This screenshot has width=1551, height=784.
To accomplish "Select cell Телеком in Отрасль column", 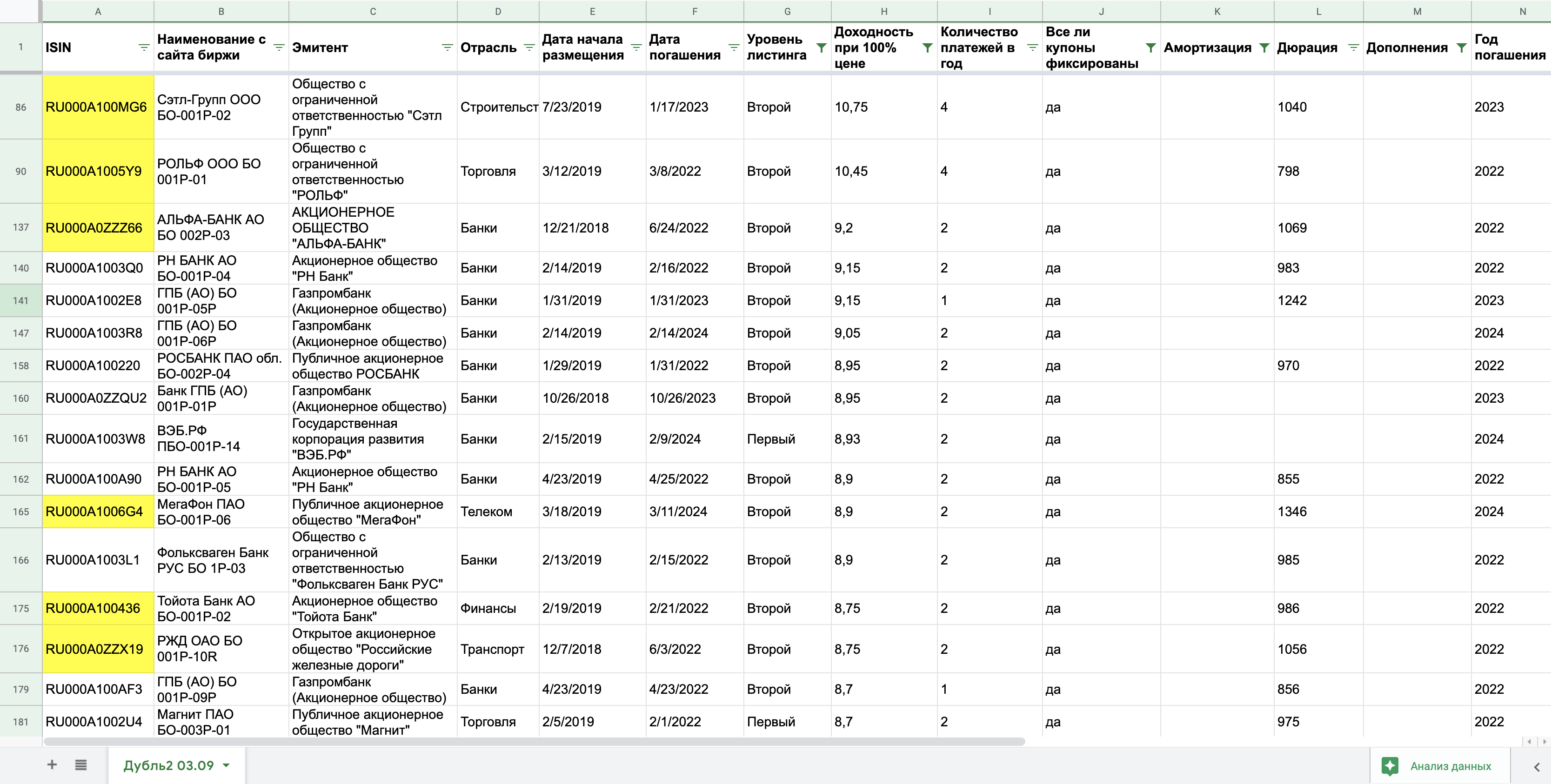I will (498, 512).
